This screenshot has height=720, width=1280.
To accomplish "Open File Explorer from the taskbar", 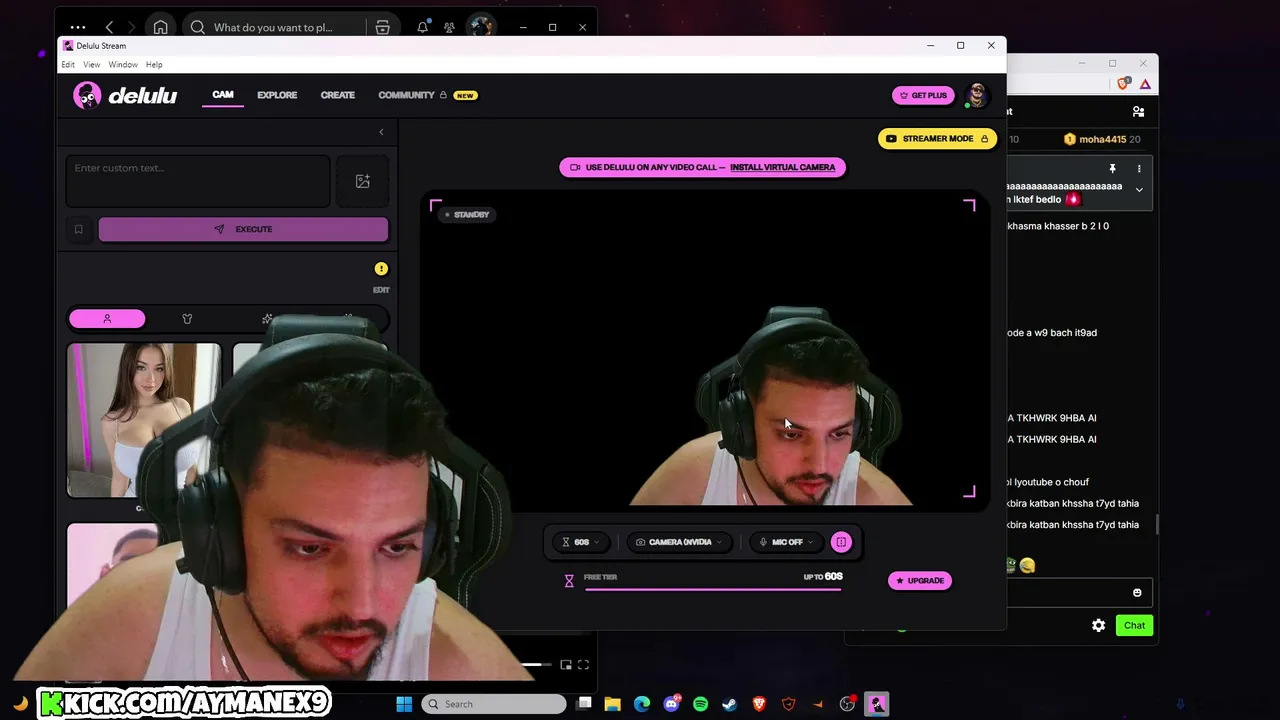I will pos(612,704).
